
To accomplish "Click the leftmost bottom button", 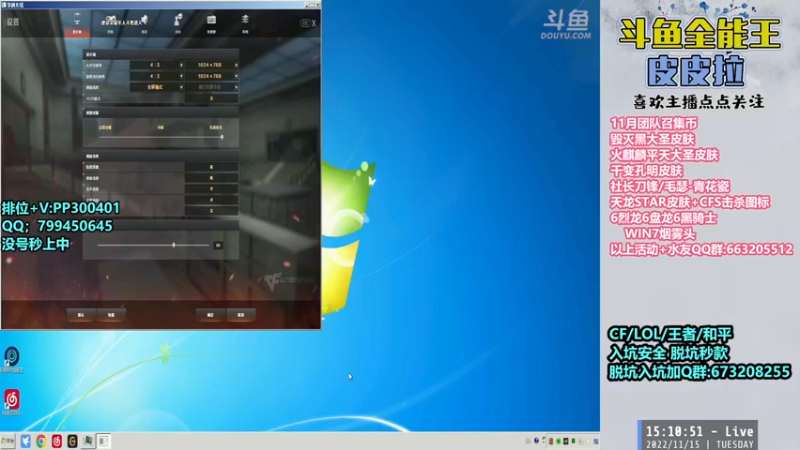I will point(81,315).
